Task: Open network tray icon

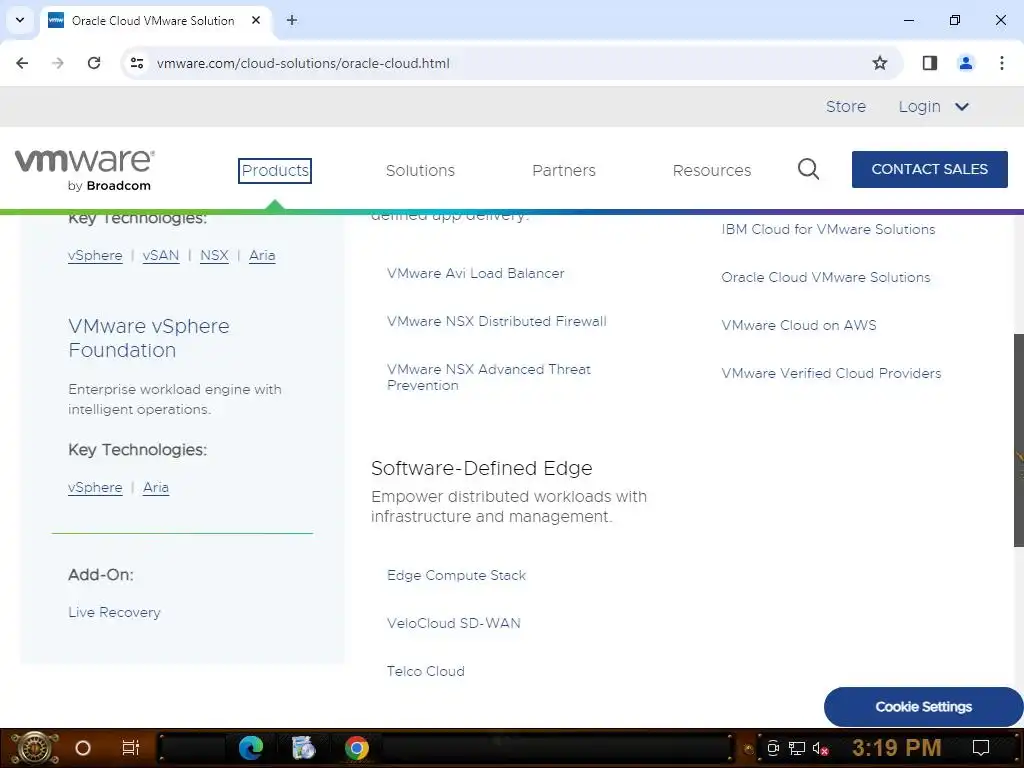Action: tap(797, 748)
